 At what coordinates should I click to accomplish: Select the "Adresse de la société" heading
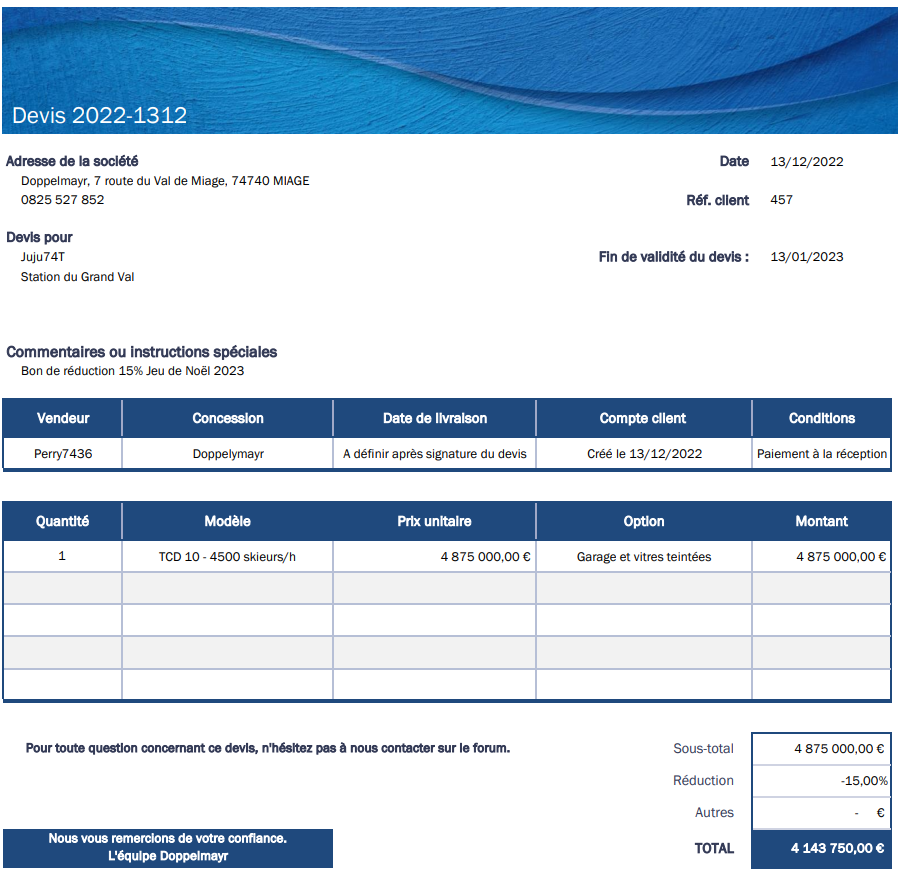coord(72,161)
